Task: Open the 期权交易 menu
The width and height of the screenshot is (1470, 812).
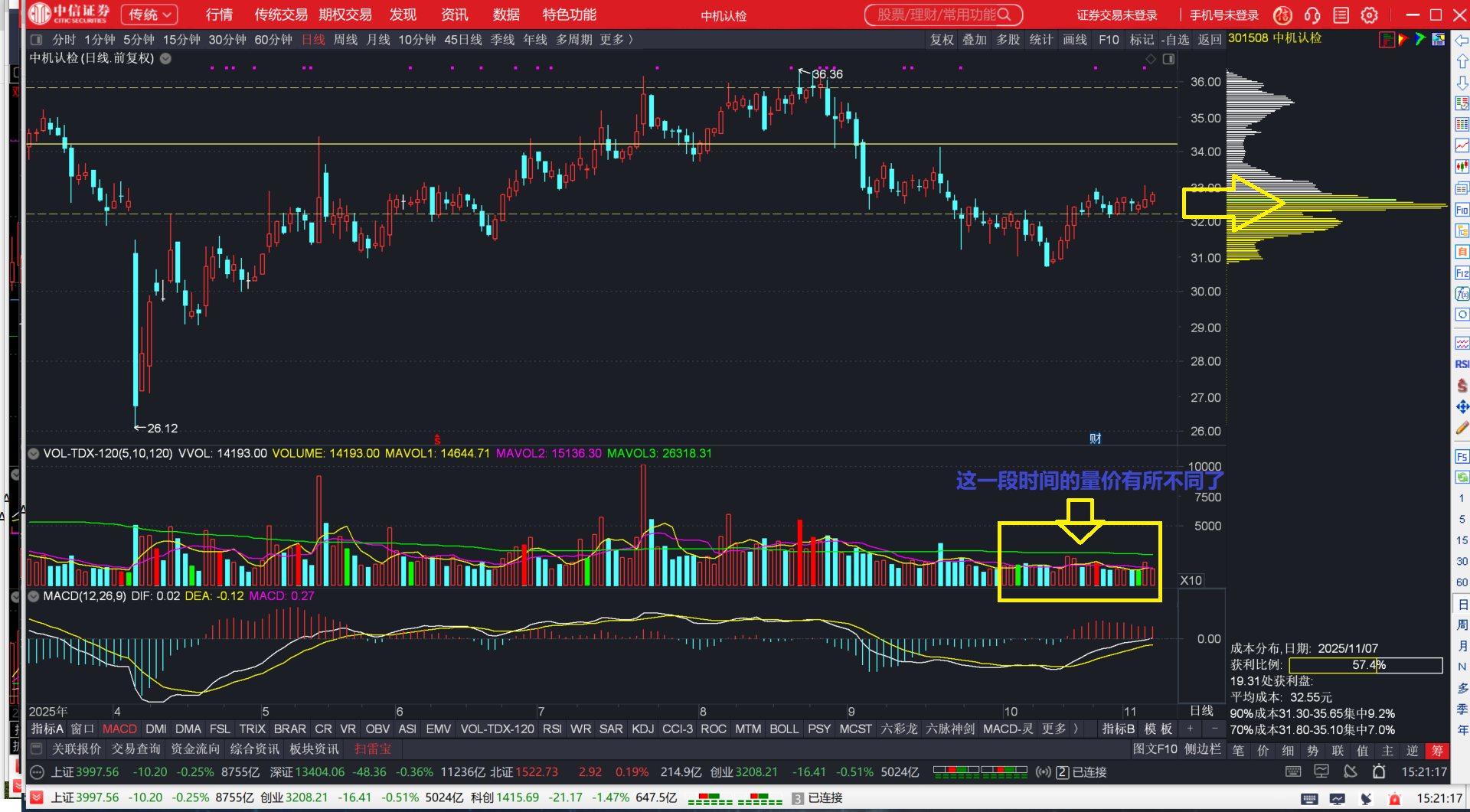Action: coord(345,15)
